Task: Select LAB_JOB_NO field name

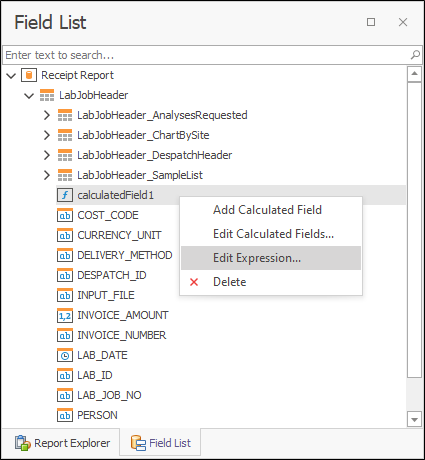Action: coord(109,395)
